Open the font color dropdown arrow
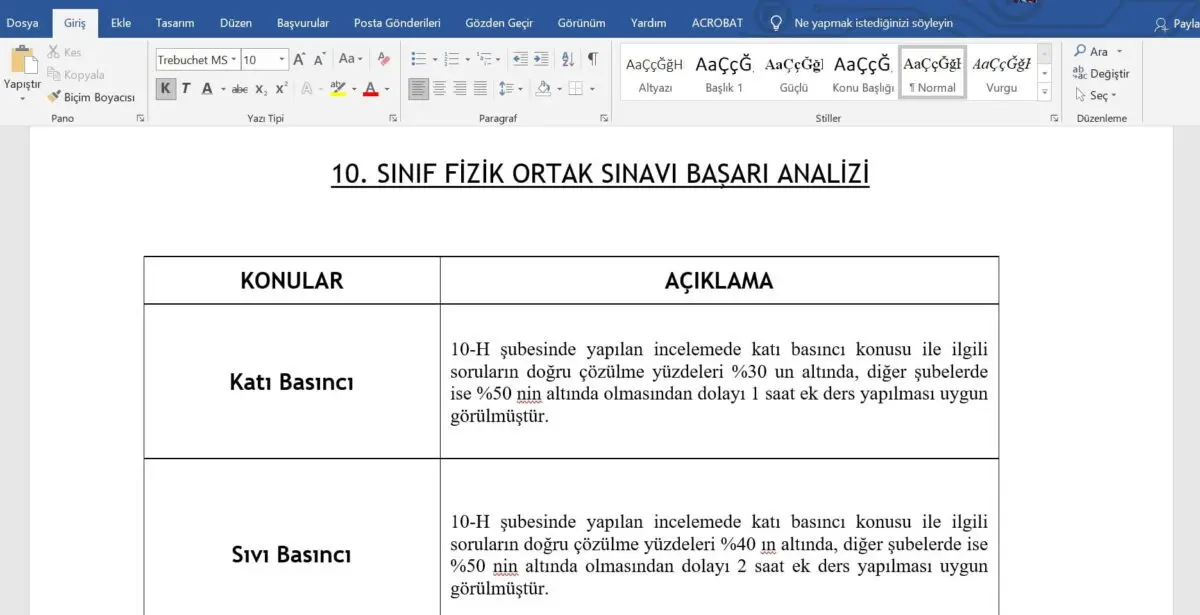This screenshot has width=1200, height=615. click(x=387, y=89)
